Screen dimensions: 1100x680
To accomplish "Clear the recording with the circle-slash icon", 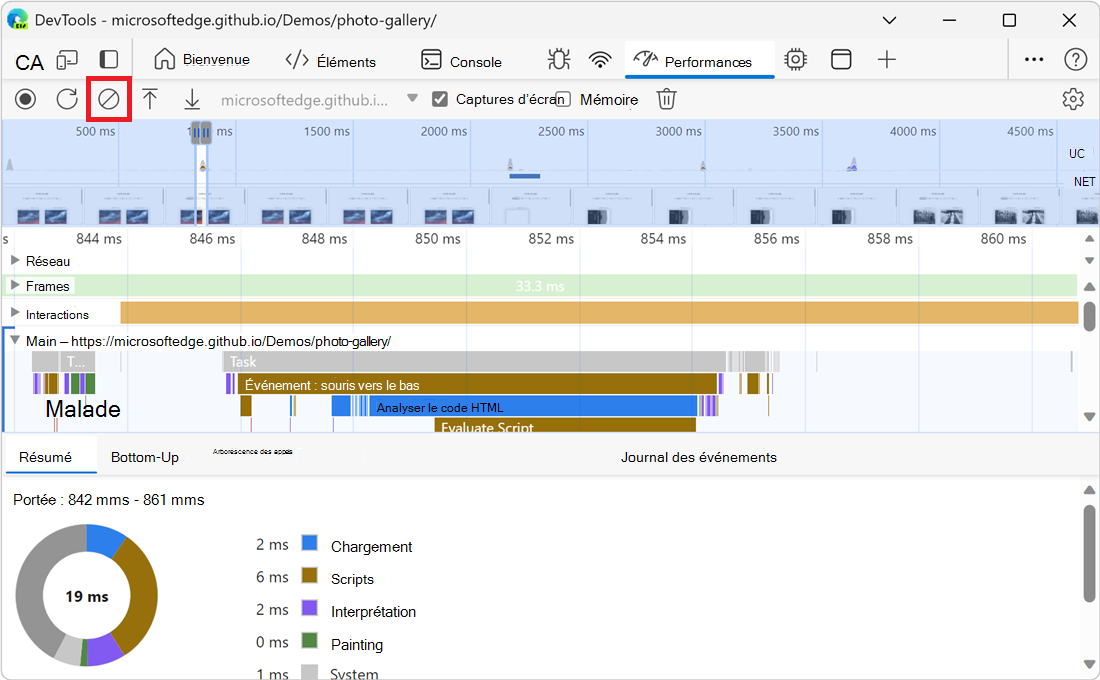I will [x=109, y=99].
